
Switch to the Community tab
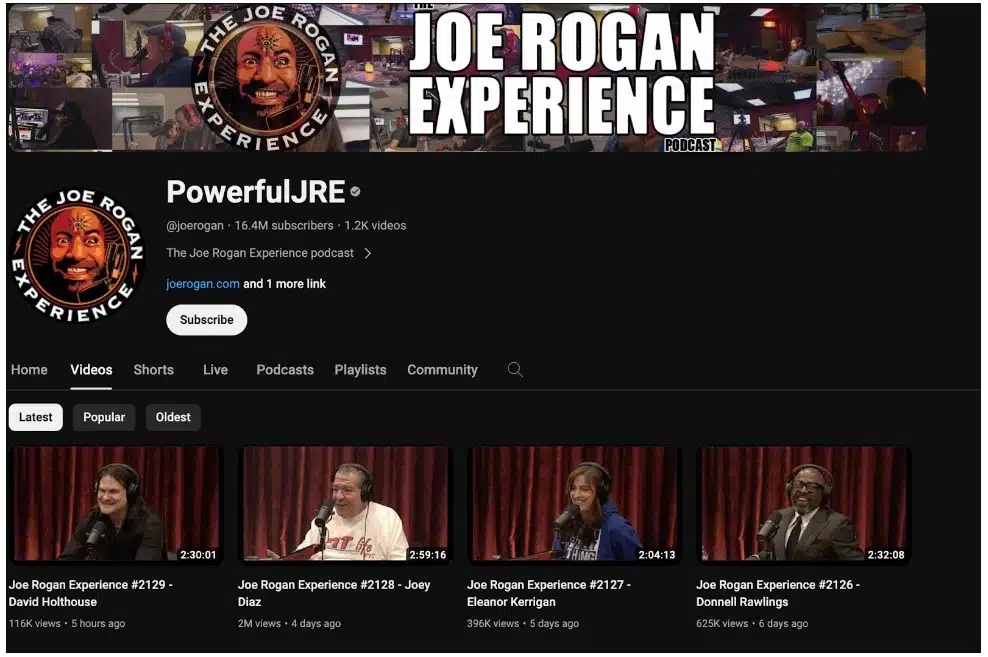point(442,370)
